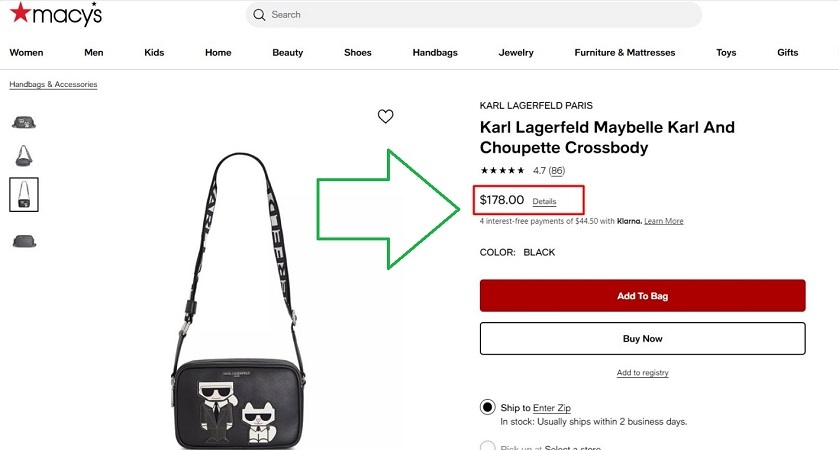Click the five-star rating icons

[503, 171]
